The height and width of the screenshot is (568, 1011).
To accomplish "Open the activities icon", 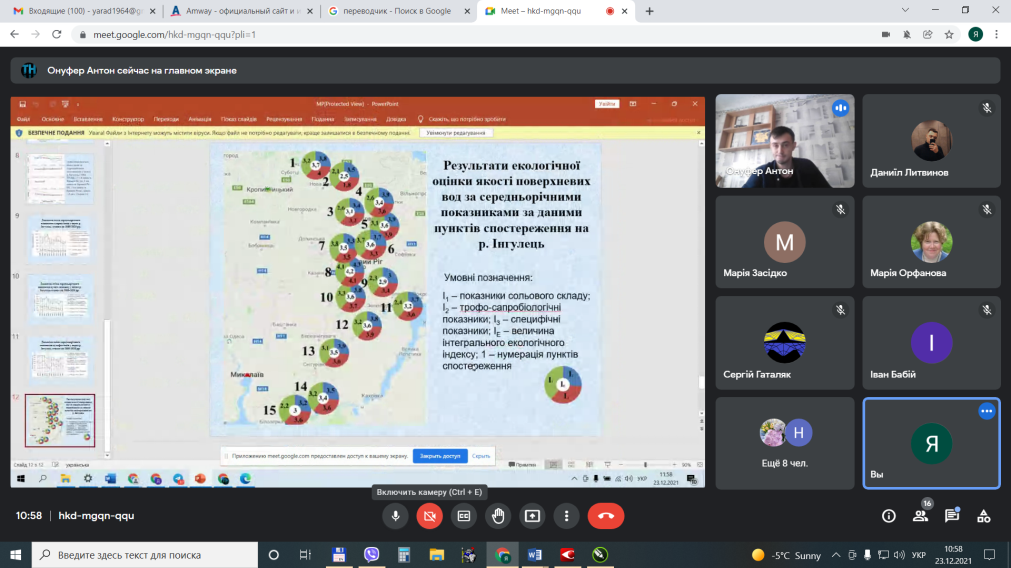I will tap(983, 516).
